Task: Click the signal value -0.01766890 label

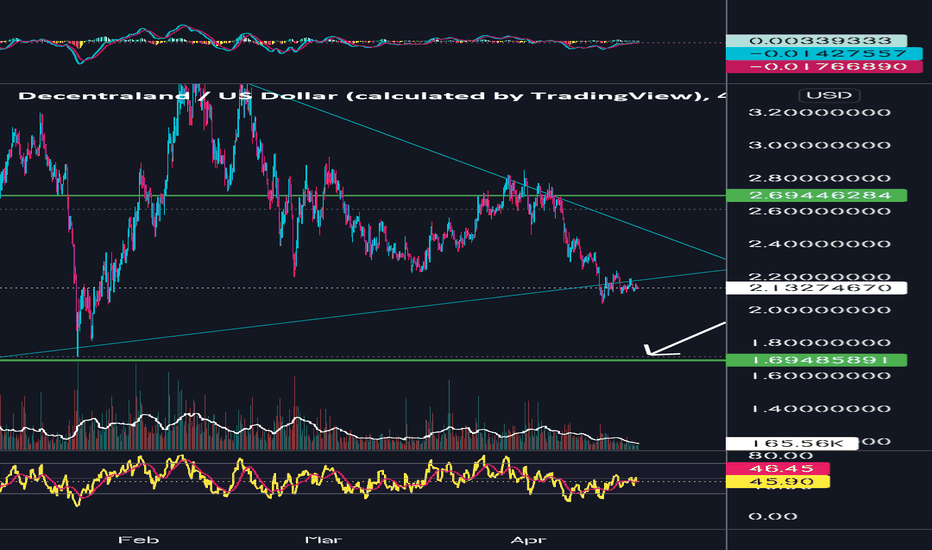Action: click(824, 67)
